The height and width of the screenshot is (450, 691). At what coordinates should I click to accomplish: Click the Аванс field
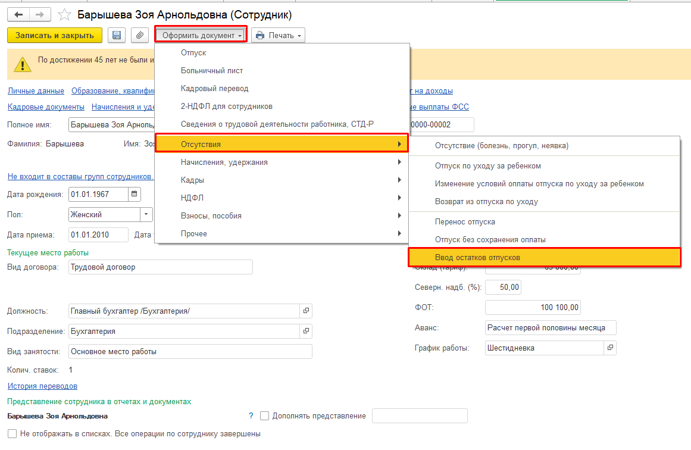tap(550, 327)
